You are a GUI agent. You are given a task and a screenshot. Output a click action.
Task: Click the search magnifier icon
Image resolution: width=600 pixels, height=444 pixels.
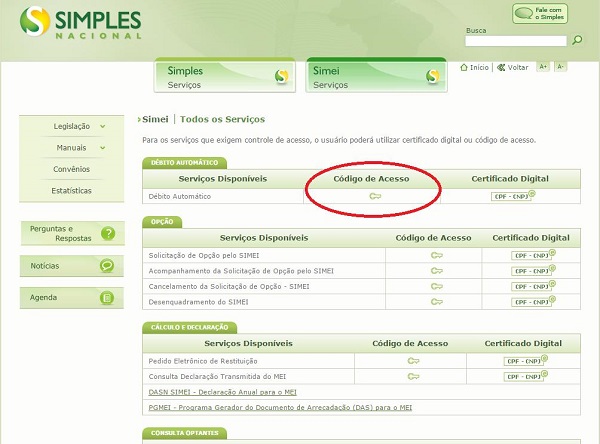click(577, 41)
